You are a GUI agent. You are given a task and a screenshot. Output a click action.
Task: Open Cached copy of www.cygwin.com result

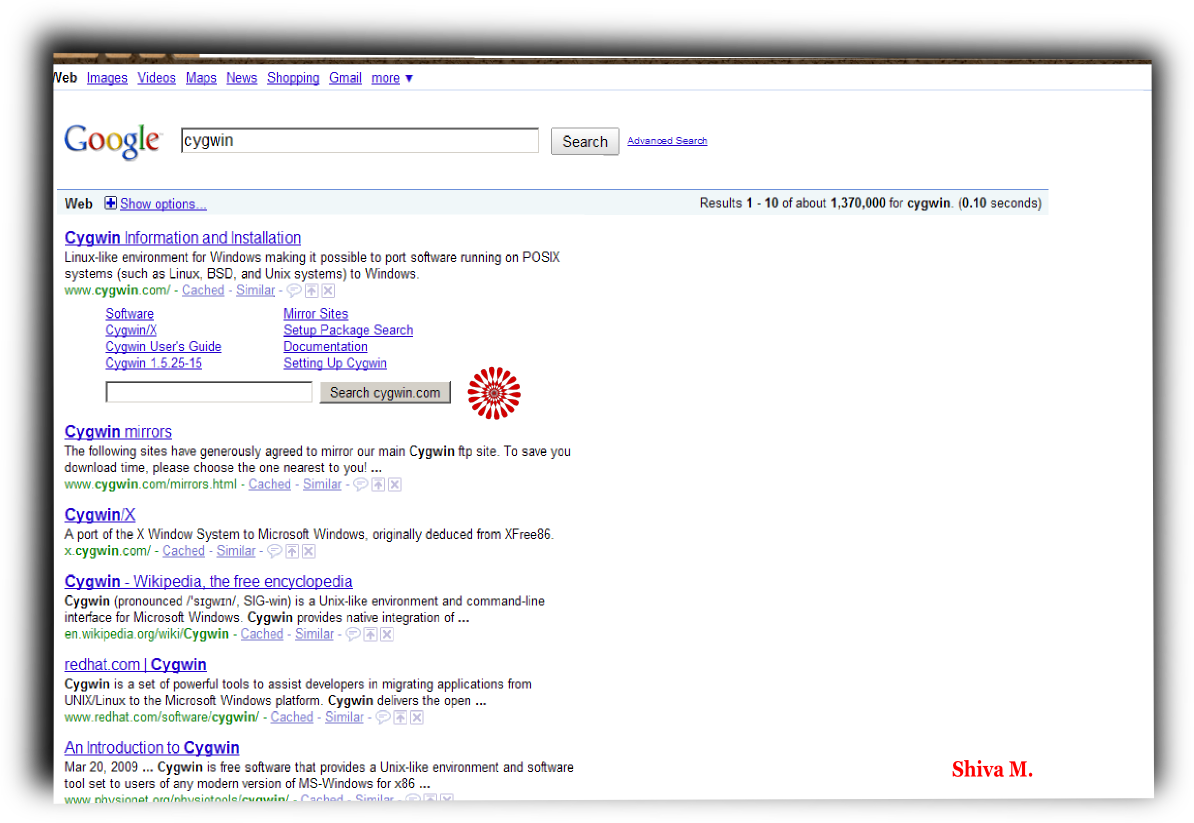(x=203, y=290)
